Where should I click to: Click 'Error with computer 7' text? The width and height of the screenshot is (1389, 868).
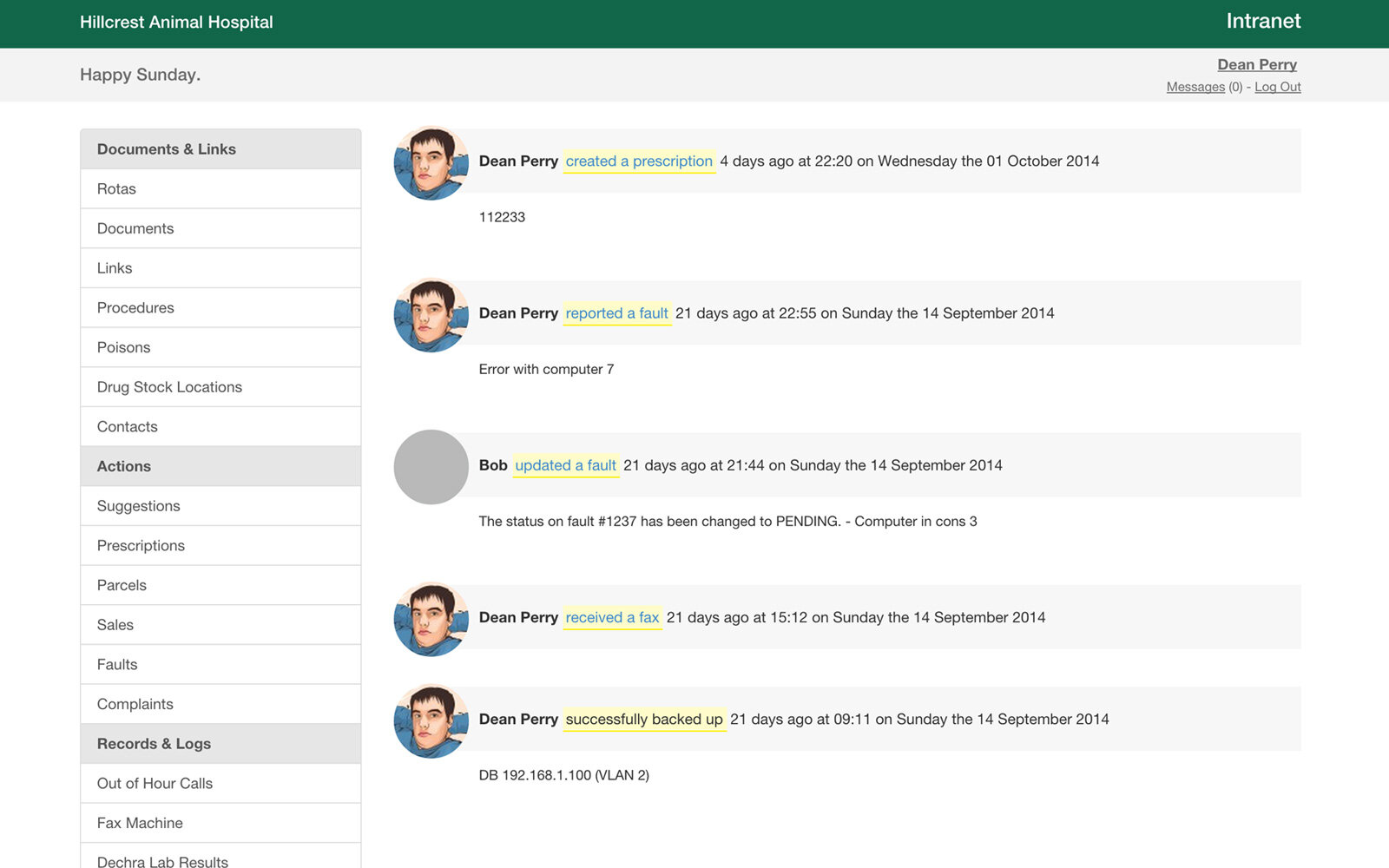click(x=546, y=370)
